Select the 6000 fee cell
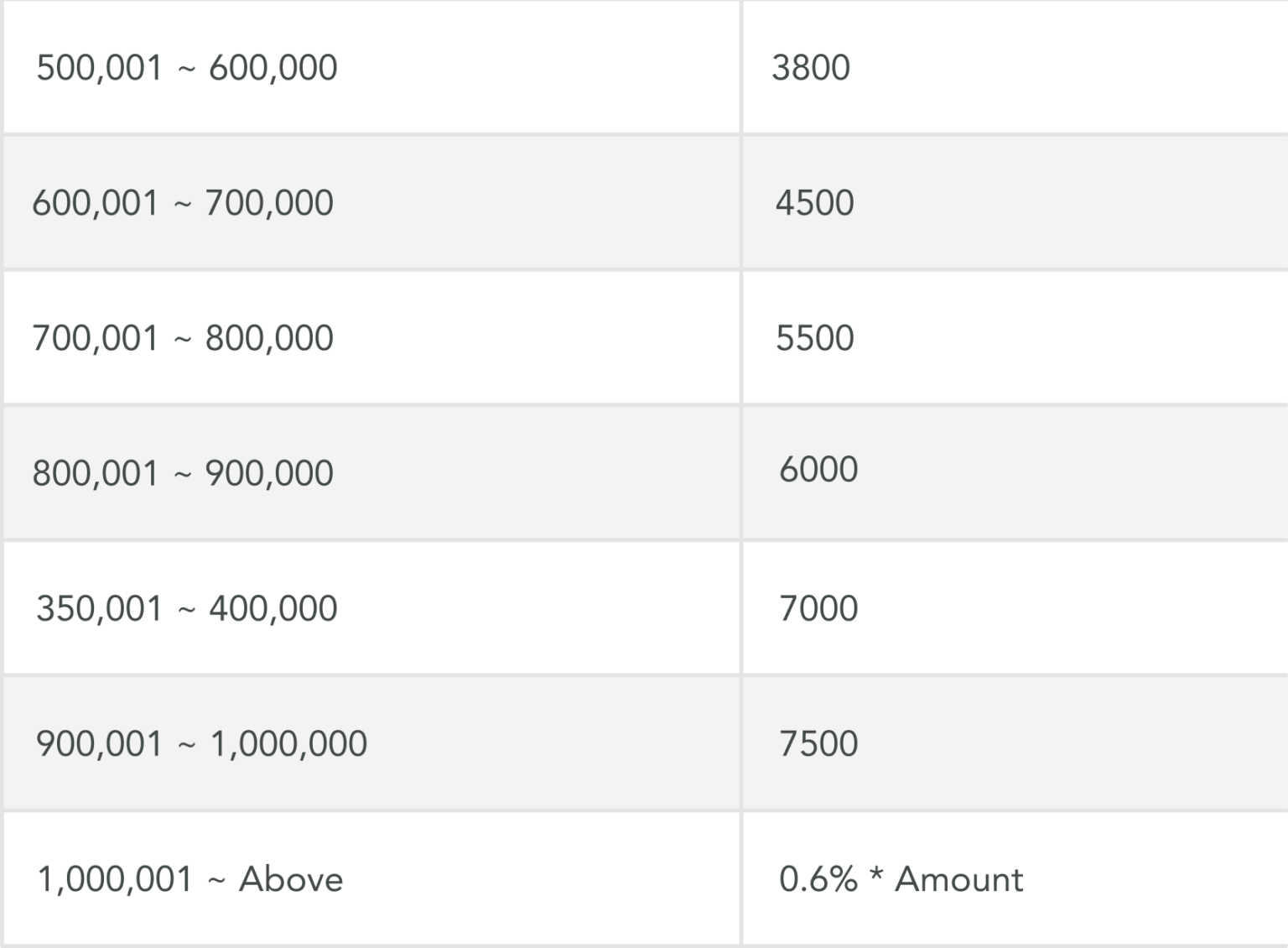The height and width of the screenshot is (948, 1288). pyautogui.click(x=818, y=469)
